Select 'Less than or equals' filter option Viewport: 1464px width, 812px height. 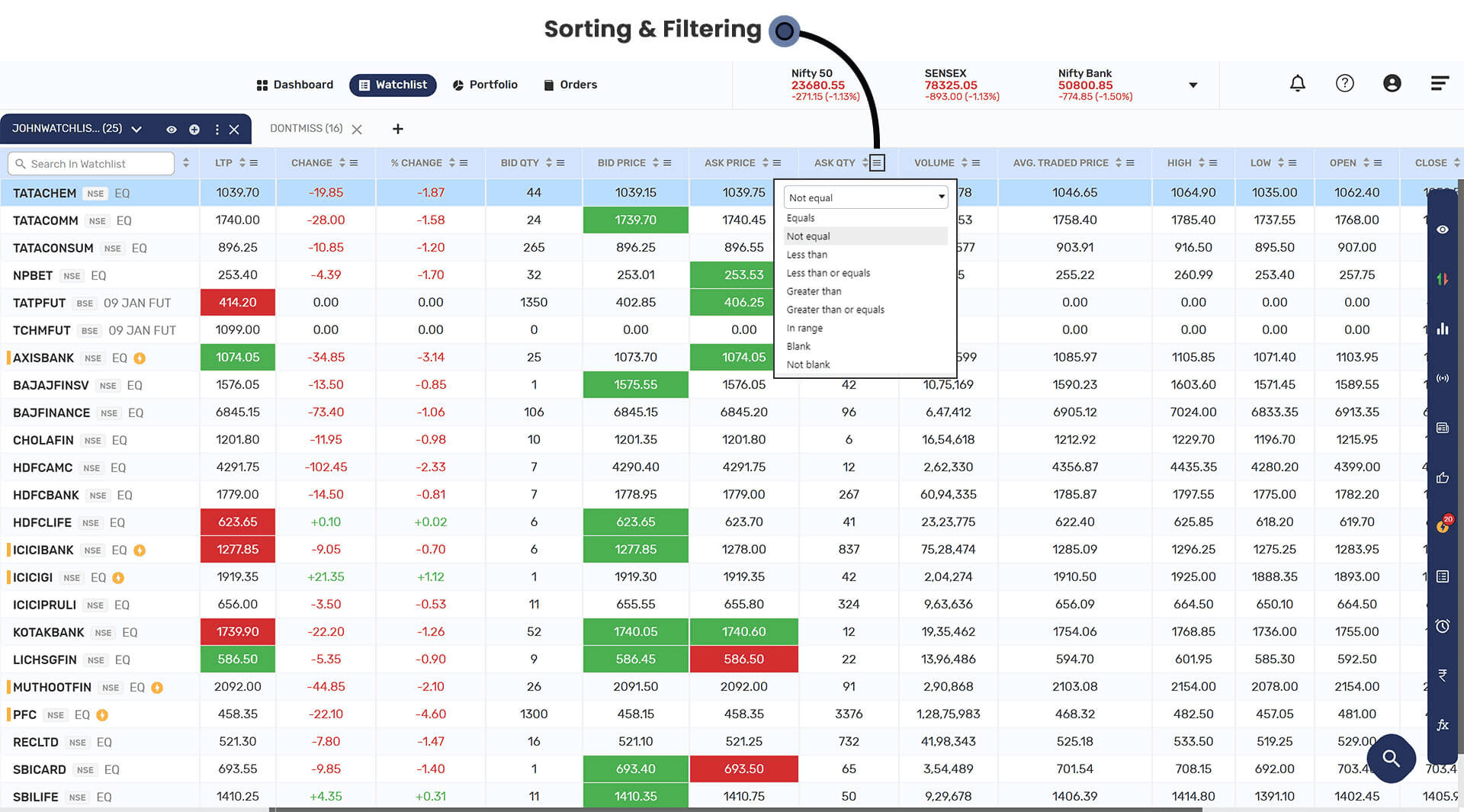(865, 273)
